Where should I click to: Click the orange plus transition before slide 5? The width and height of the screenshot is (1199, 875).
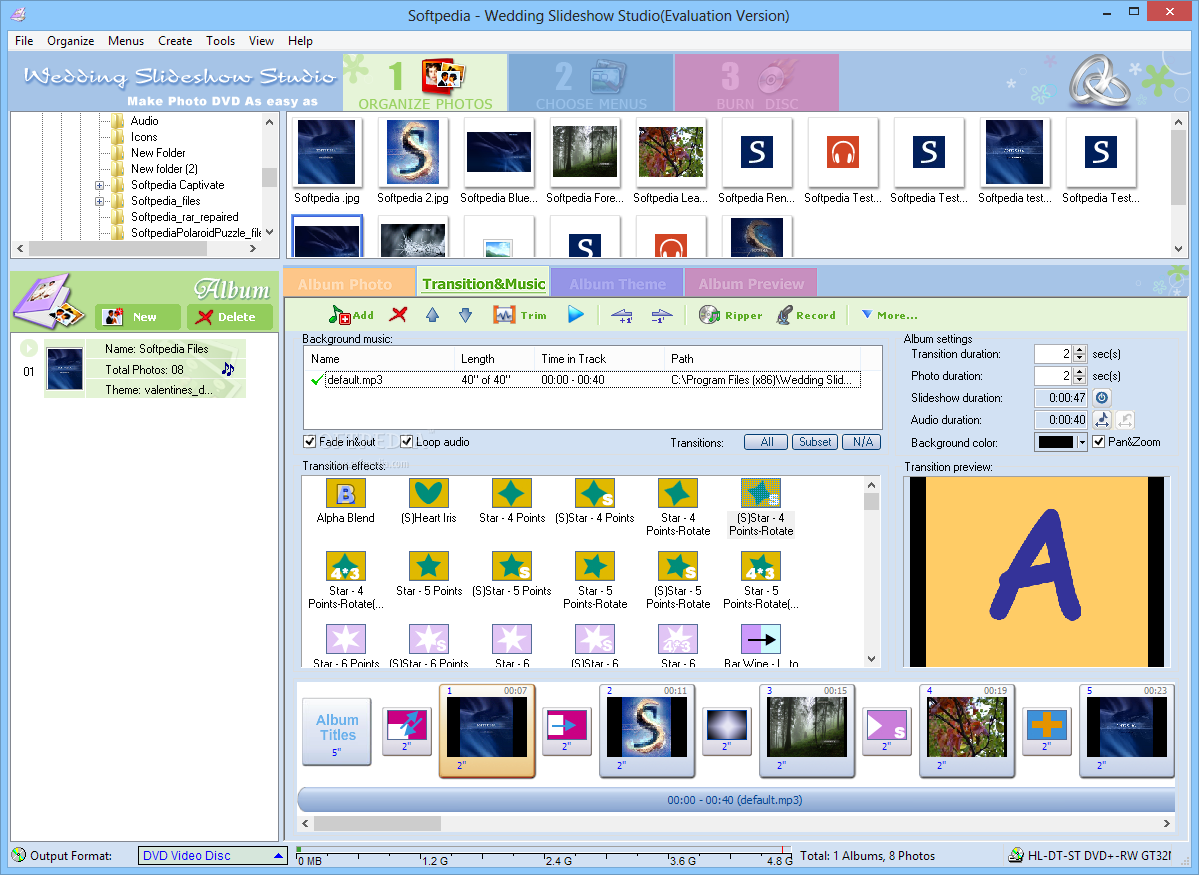[1047, 730]
